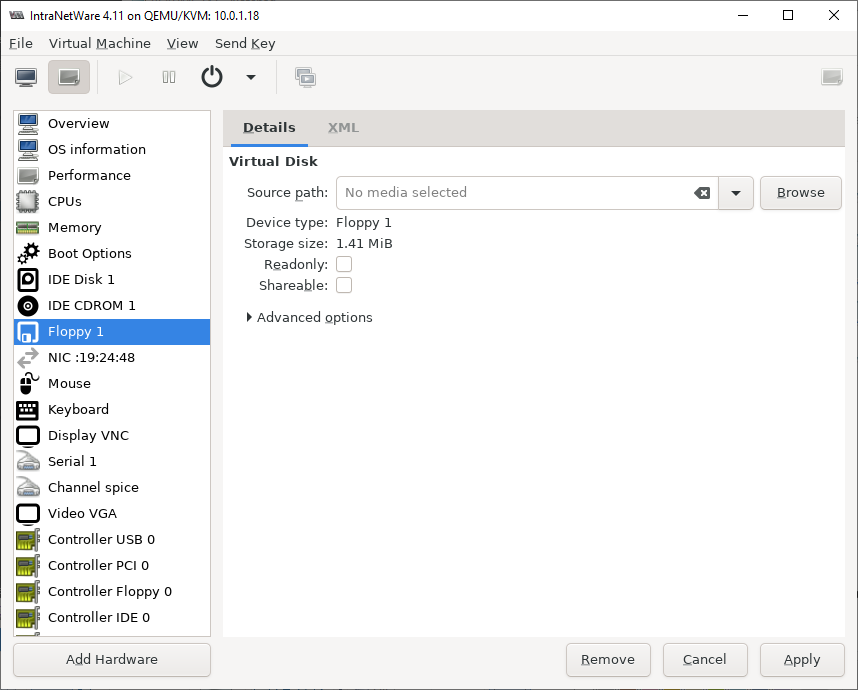Click the graphical console monitor icon
This screenshot has width=858, height=690.
(26, 77)
